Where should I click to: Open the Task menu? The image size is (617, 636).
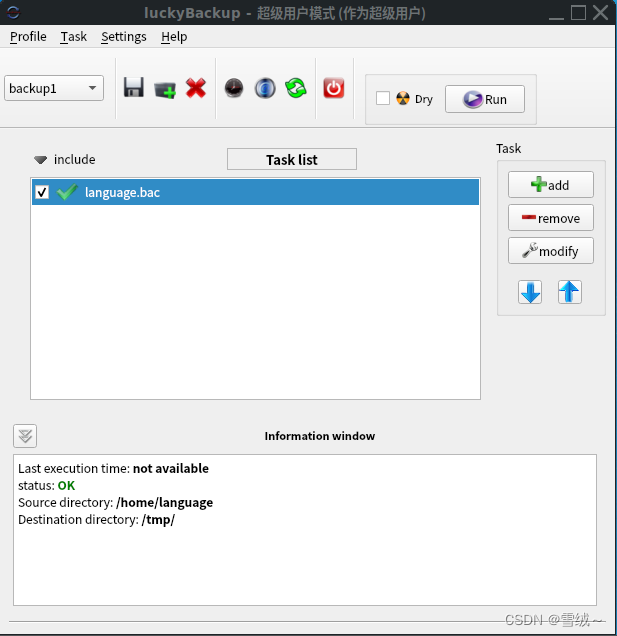[x=73, y=37]
